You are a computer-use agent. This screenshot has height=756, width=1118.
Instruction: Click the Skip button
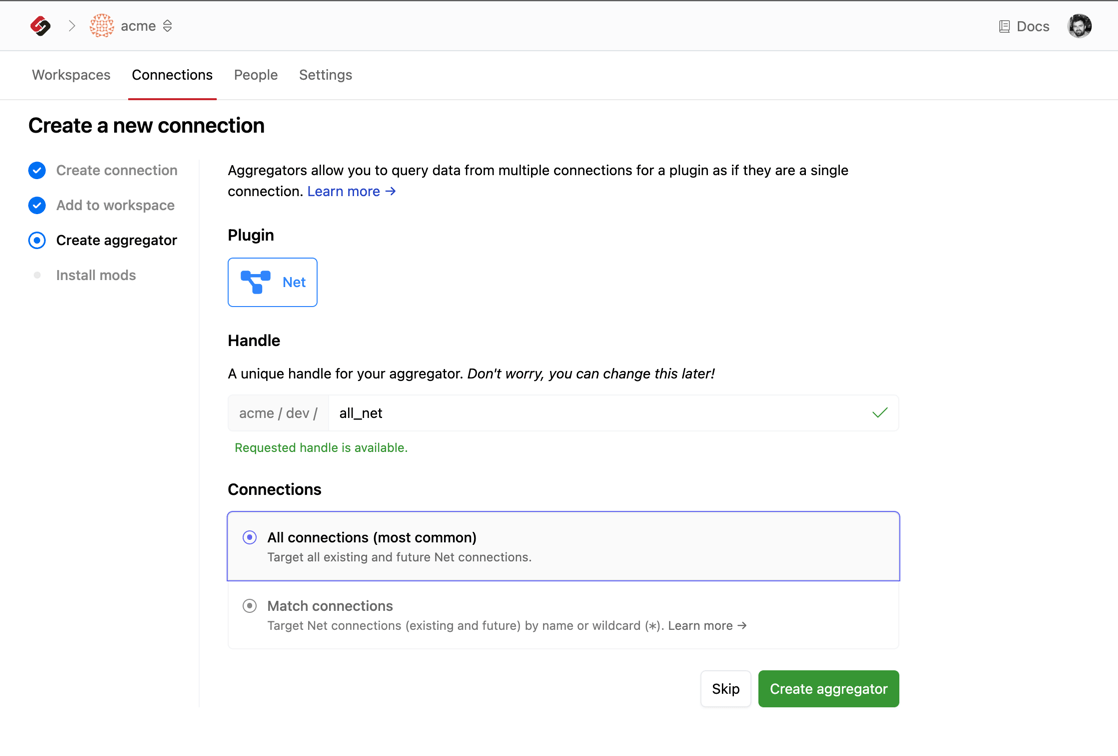(x=725, y=689)
